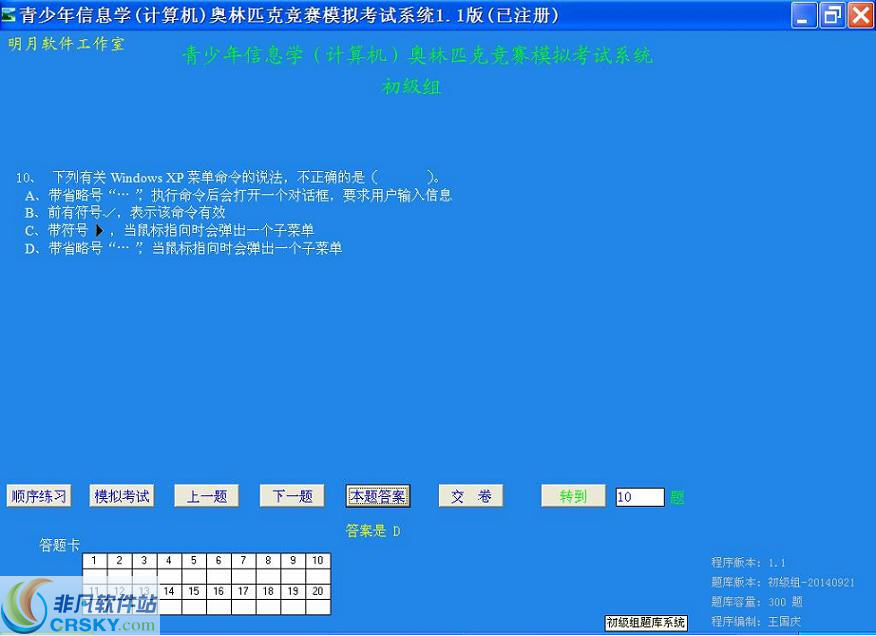Select answer card cell 1

coord(94,561)
